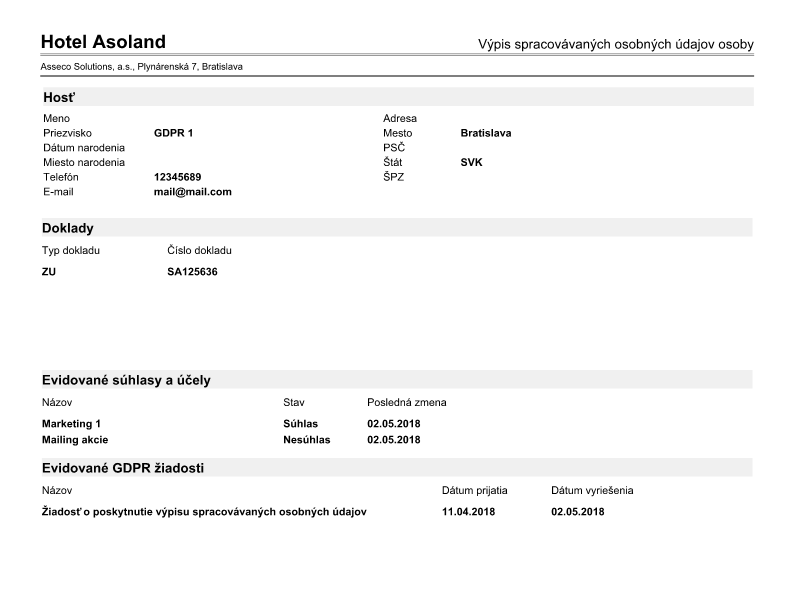Click the email address mail@mail.com
The image size is (789, 606).
(x=192, y=192)
